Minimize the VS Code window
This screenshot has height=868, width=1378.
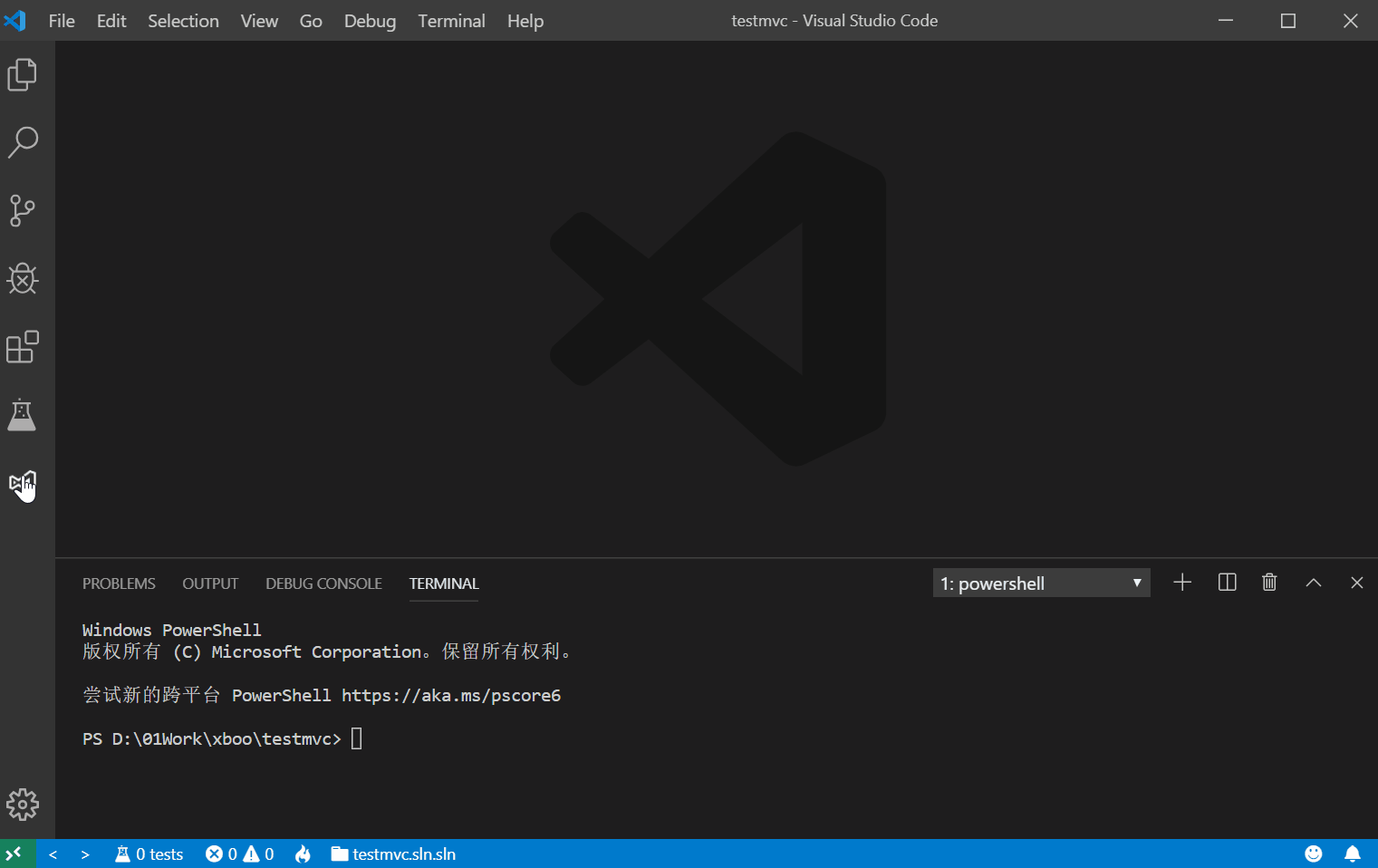click(1226, 20)
